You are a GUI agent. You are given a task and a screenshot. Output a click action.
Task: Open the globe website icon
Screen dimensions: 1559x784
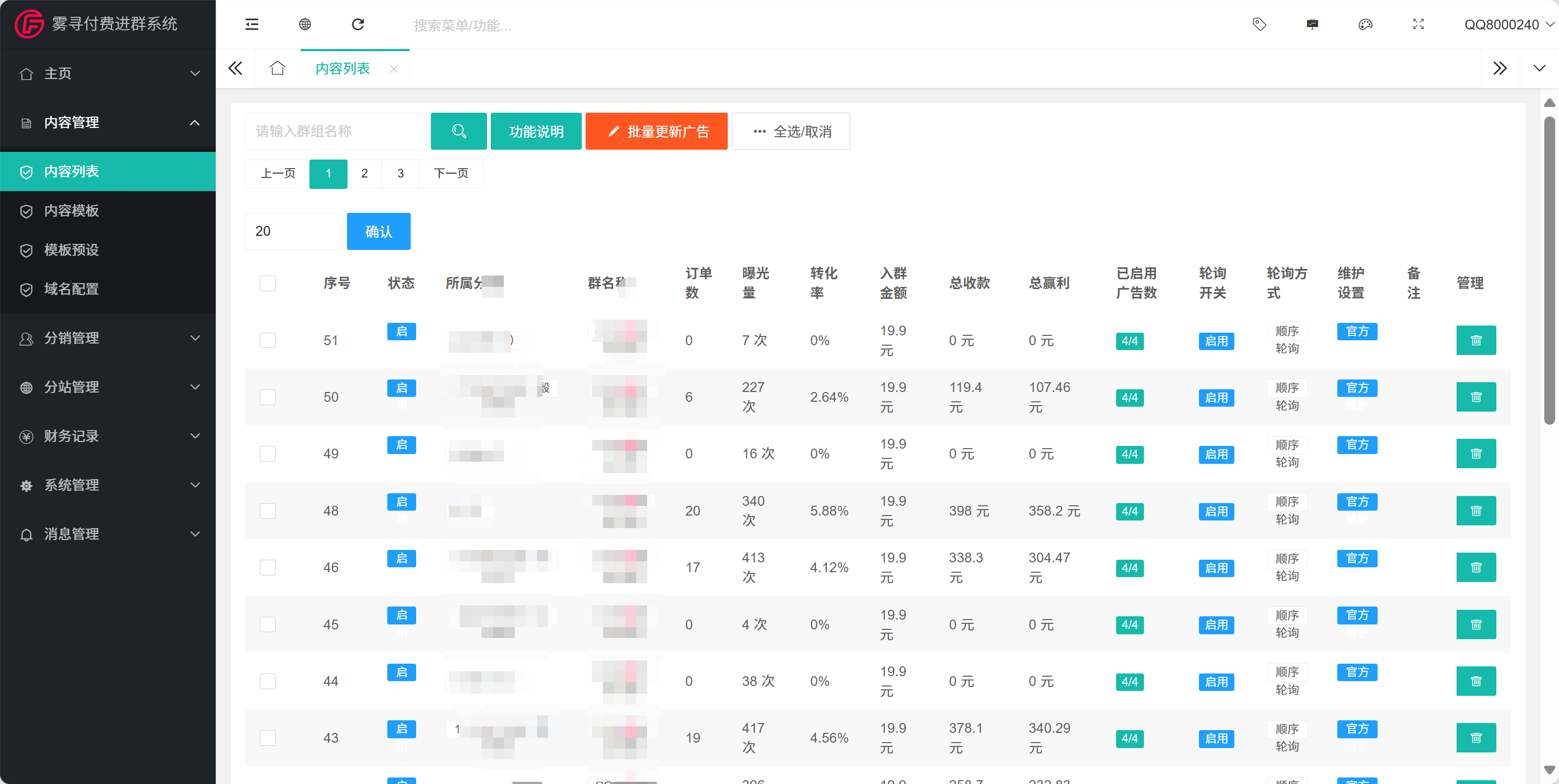pyautogui.click(x=305, y=24)
